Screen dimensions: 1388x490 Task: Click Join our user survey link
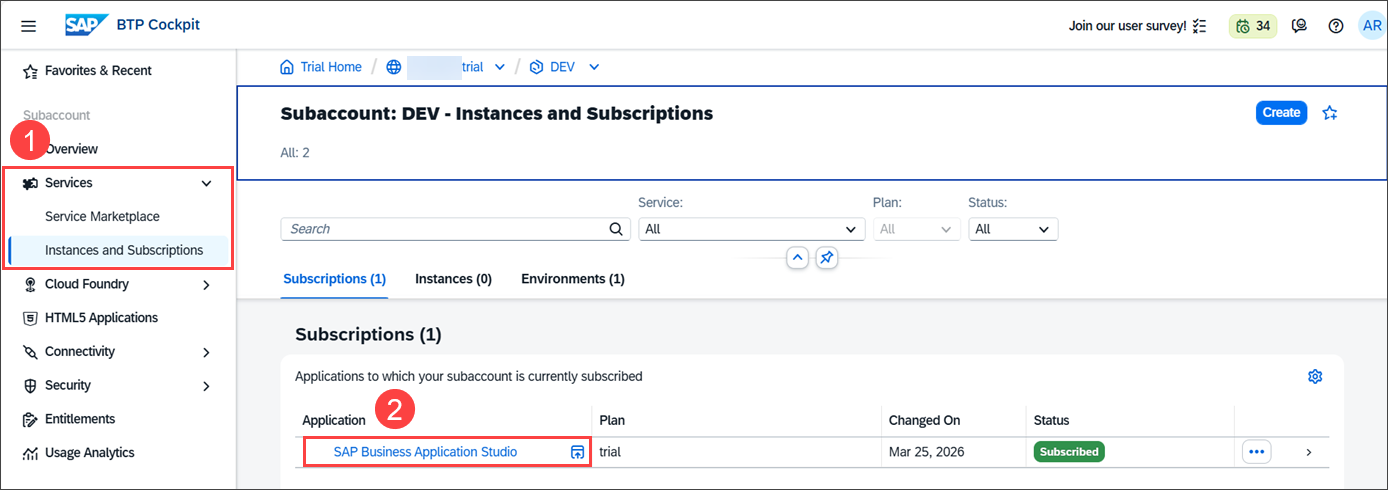1128,26
